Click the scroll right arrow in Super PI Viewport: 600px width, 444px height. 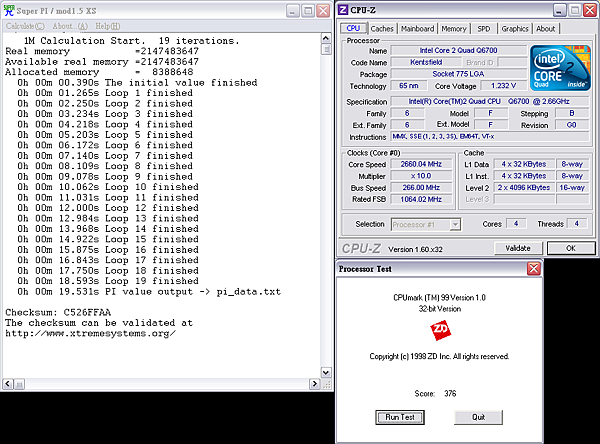tap(315, 384)
